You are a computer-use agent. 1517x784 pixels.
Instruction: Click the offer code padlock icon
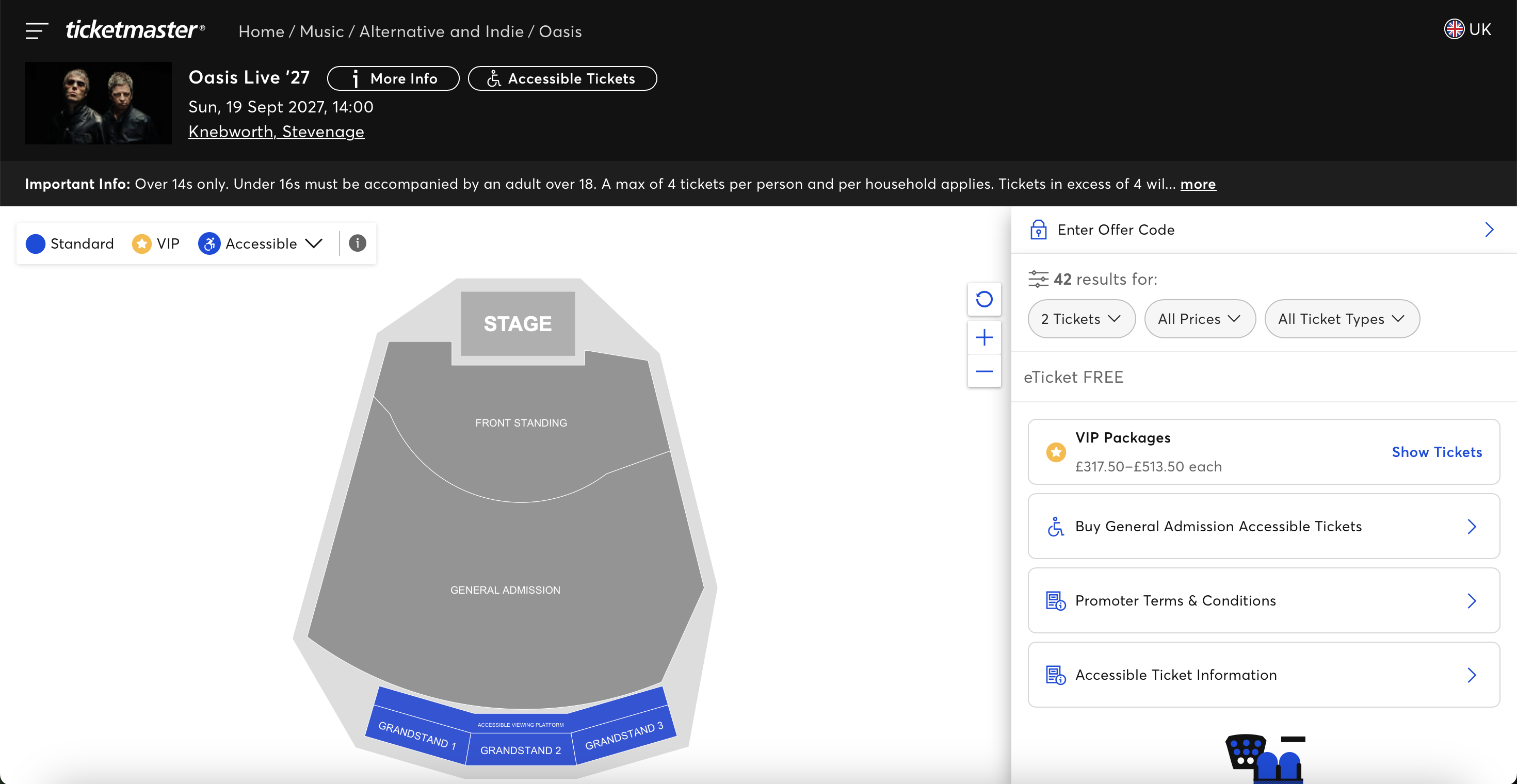pos(1038,230)
